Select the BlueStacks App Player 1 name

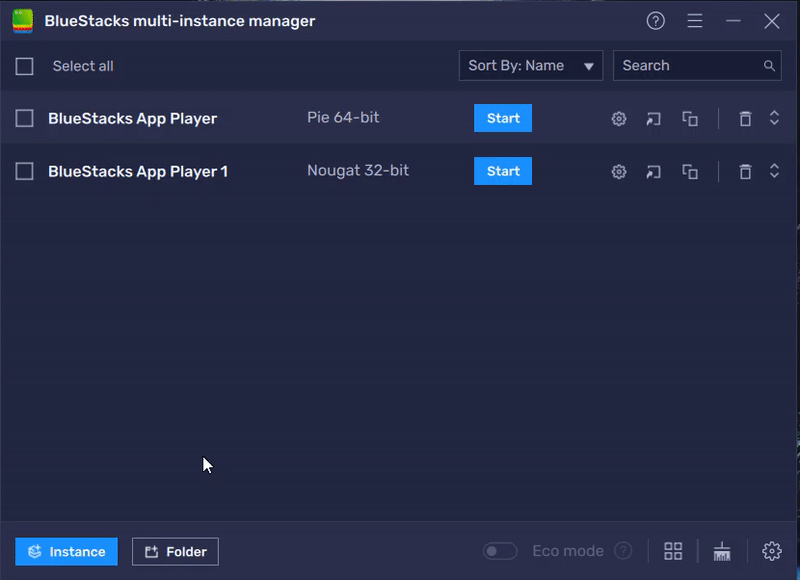coord(138,172)
